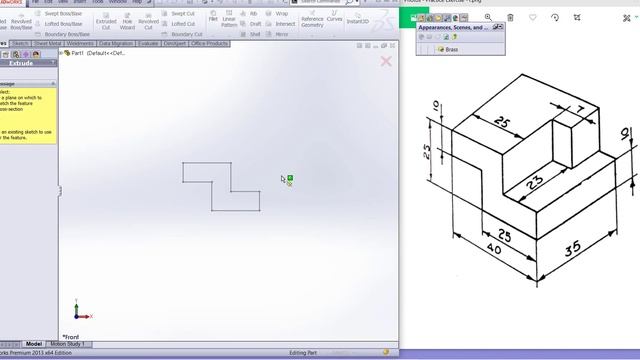The image size is (640, 360).
Task: Expand the Edit & Create dropdown arrow
Action: pos(637,18)
